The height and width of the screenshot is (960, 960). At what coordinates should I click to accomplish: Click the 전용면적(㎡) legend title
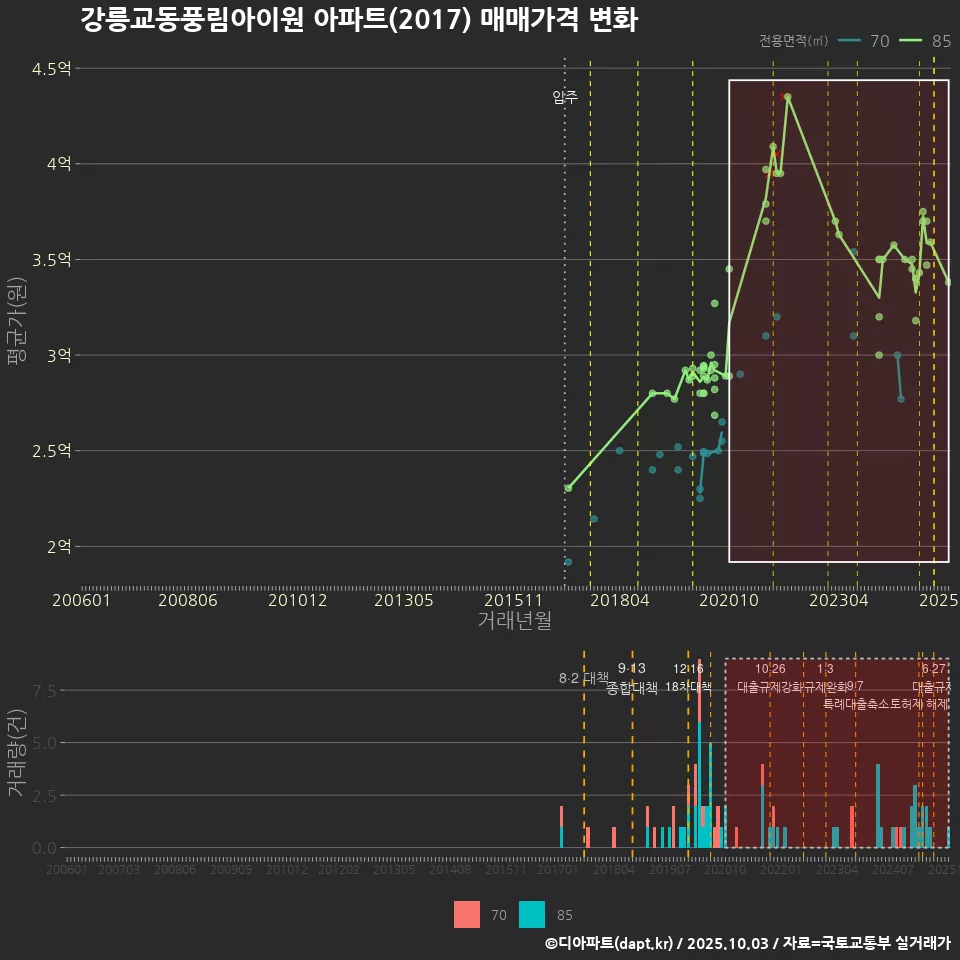pos(793,41)
